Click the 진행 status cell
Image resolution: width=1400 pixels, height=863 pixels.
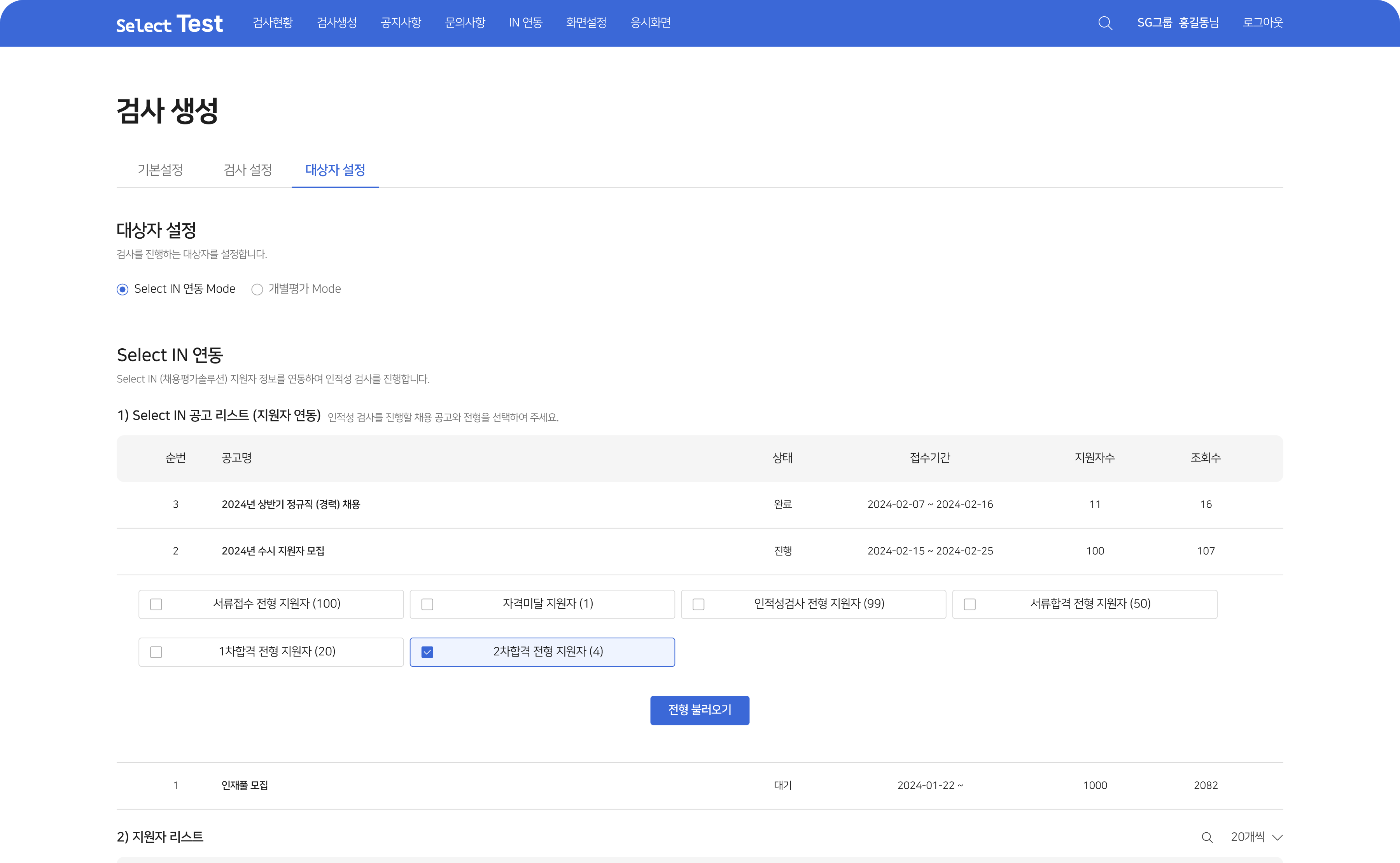click(x=782, y=551)
